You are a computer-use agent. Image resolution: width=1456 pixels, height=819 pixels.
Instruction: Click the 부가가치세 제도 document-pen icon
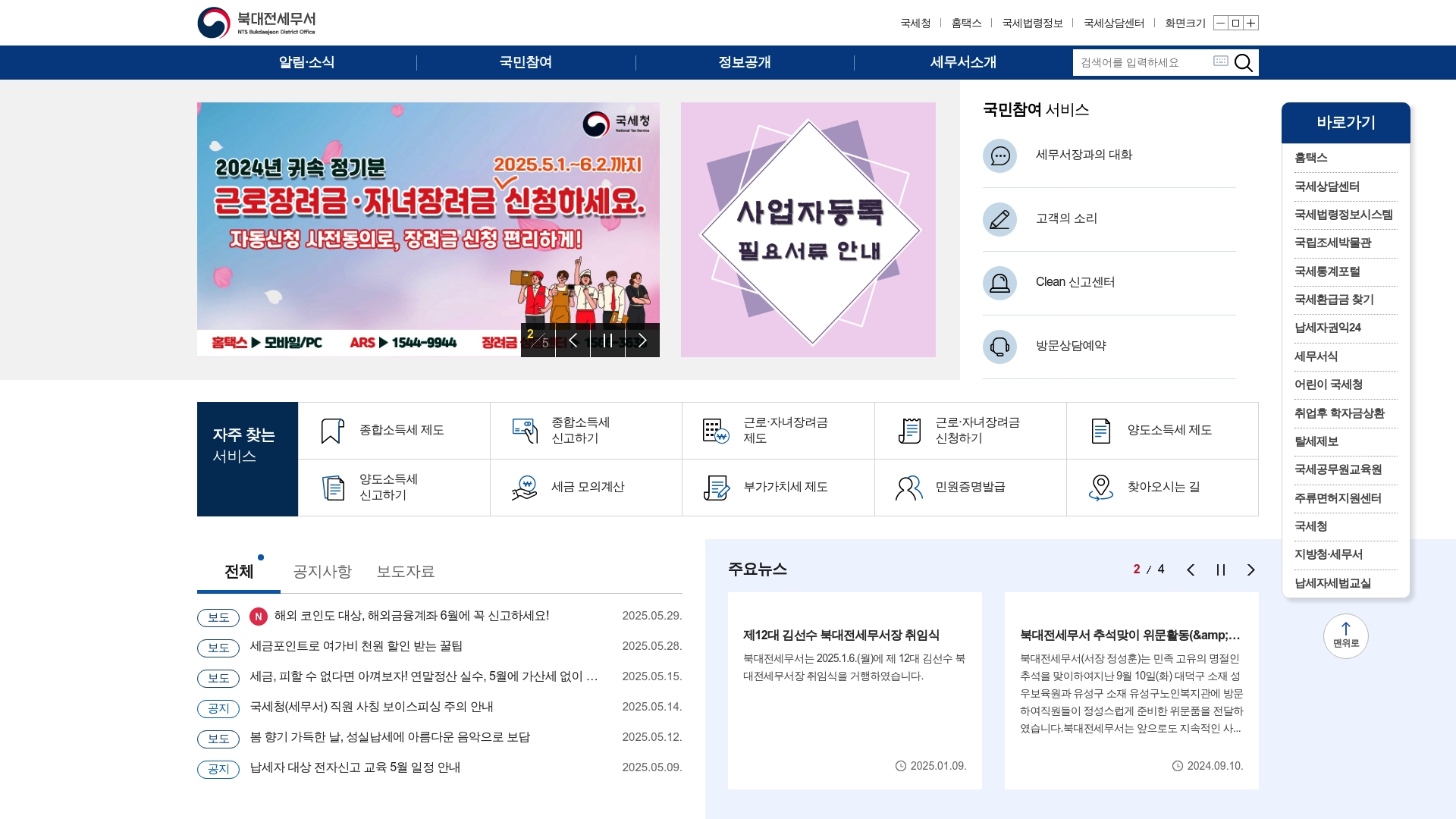(716, 488)
